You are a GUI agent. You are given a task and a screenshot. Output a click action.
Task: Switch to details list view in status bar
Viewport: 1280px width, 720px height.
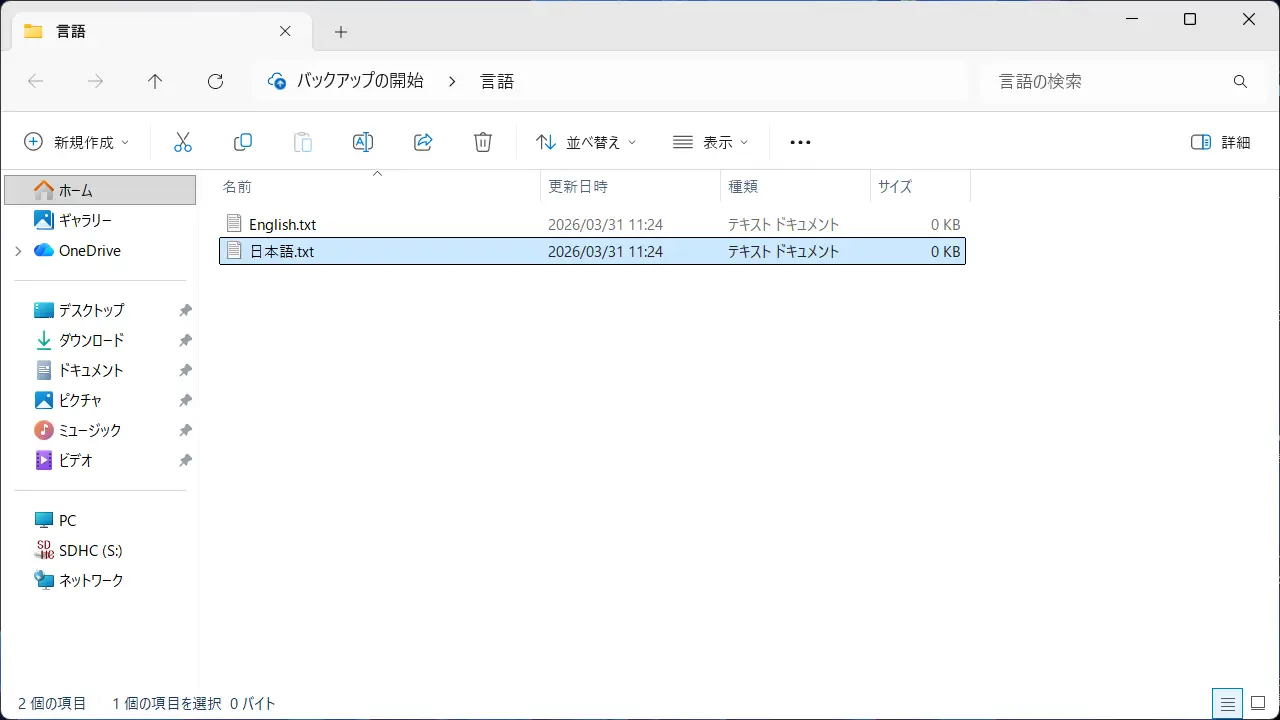[1226, 703]
